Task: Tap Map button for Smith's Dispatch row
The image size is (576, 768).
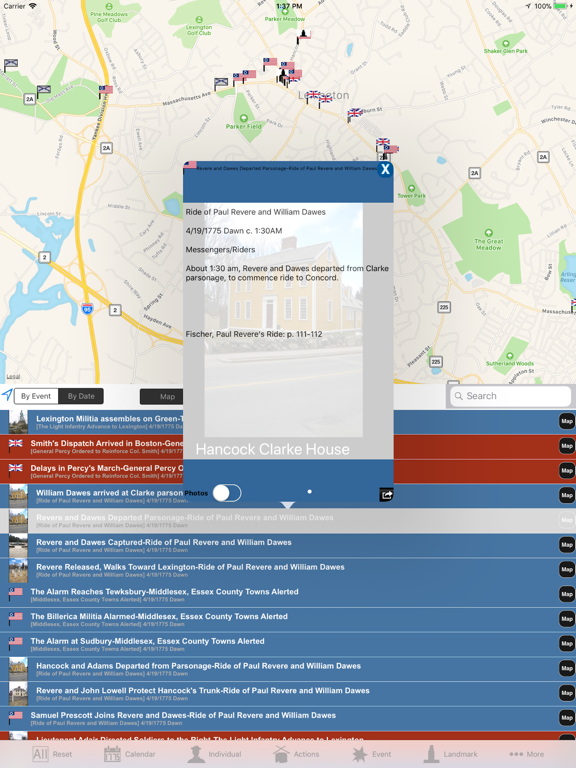Action: [x=567, y=446]
